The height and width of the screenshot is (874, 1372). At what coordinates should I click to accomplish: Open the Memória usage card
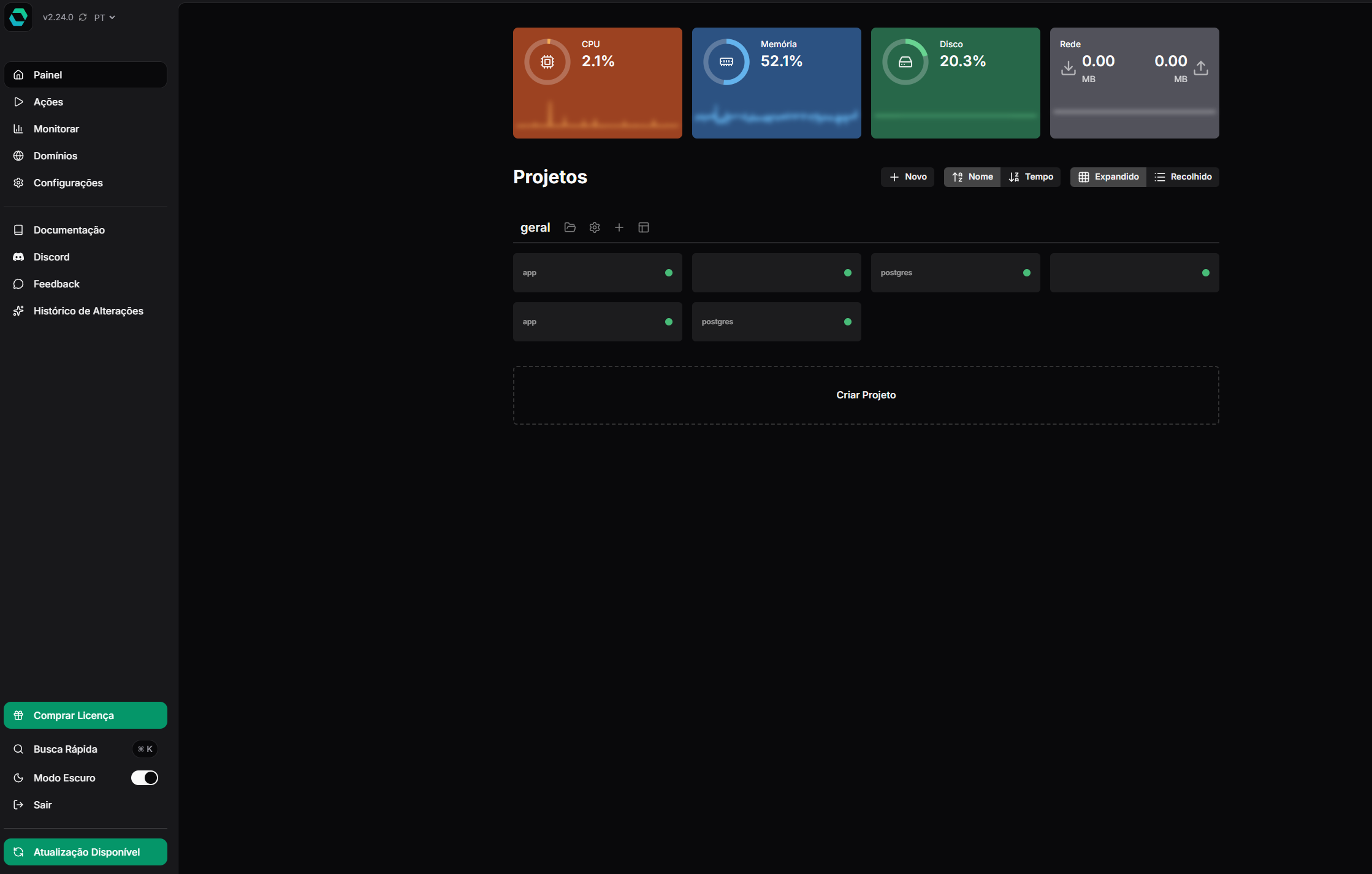776,83
